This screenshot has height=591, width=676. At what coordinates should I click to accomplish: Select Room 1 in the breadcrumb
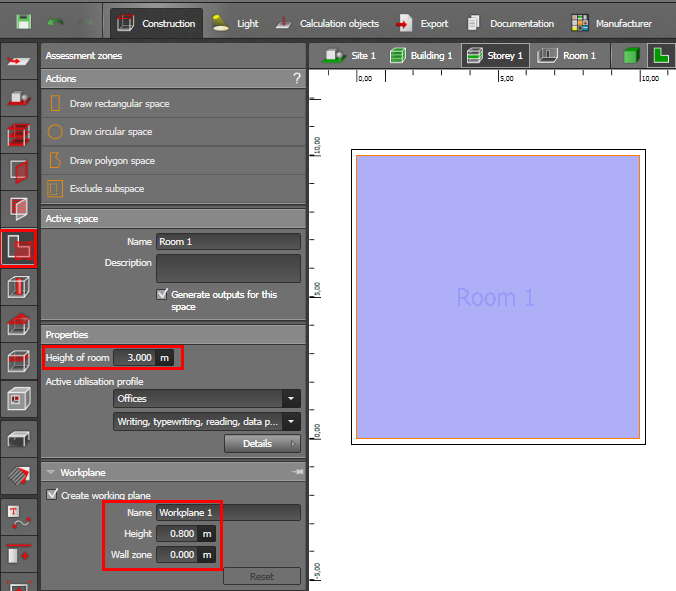567,56
